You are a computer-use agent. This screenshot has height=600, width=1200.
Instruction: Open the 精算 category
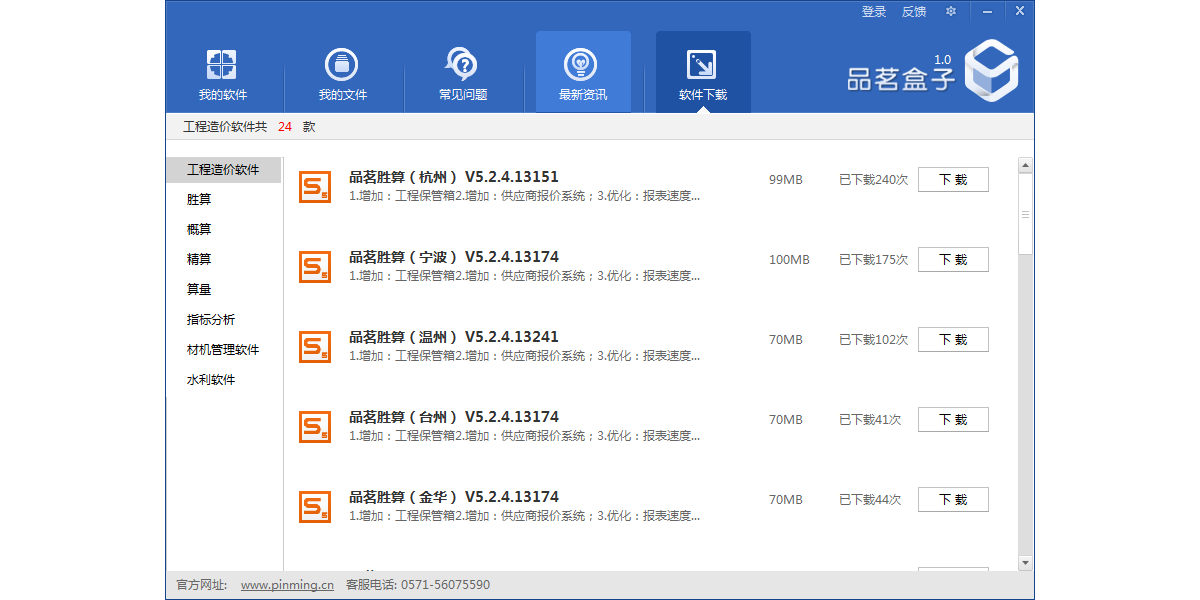199,260
